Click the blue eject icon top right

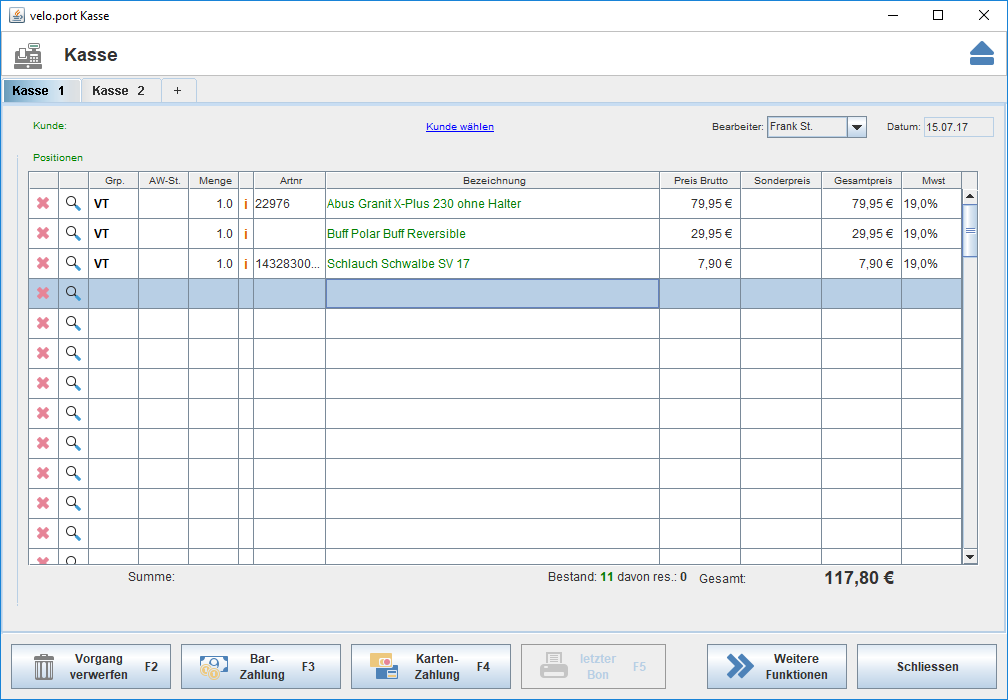(981, 54)
